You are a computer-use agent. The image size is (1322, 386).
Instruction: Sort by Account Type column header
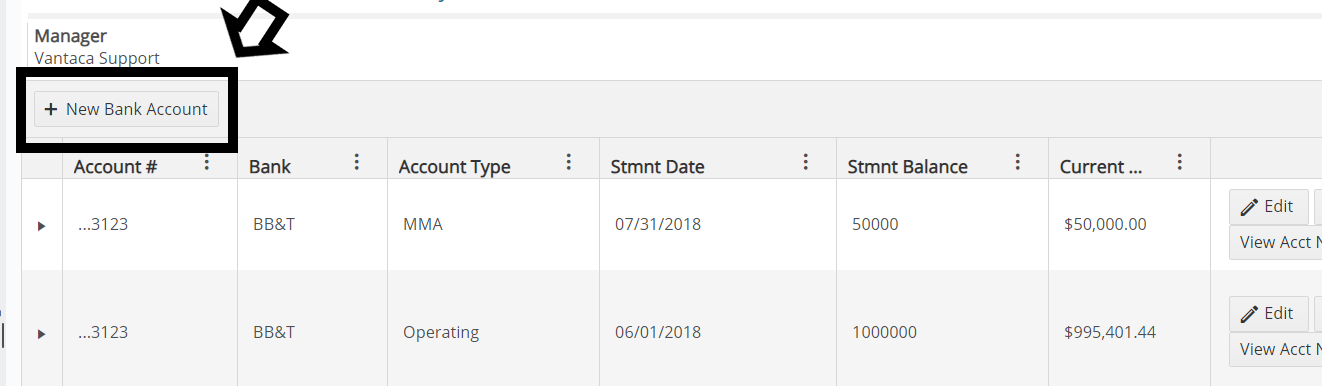pos(454,167)
